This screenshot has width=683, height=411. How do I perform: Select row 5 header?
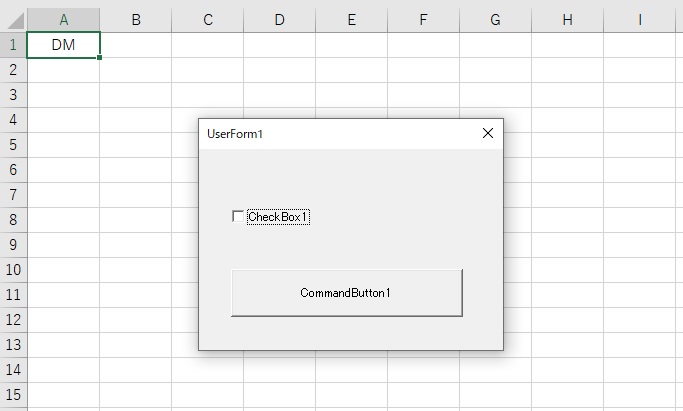(x=13, y=145)
